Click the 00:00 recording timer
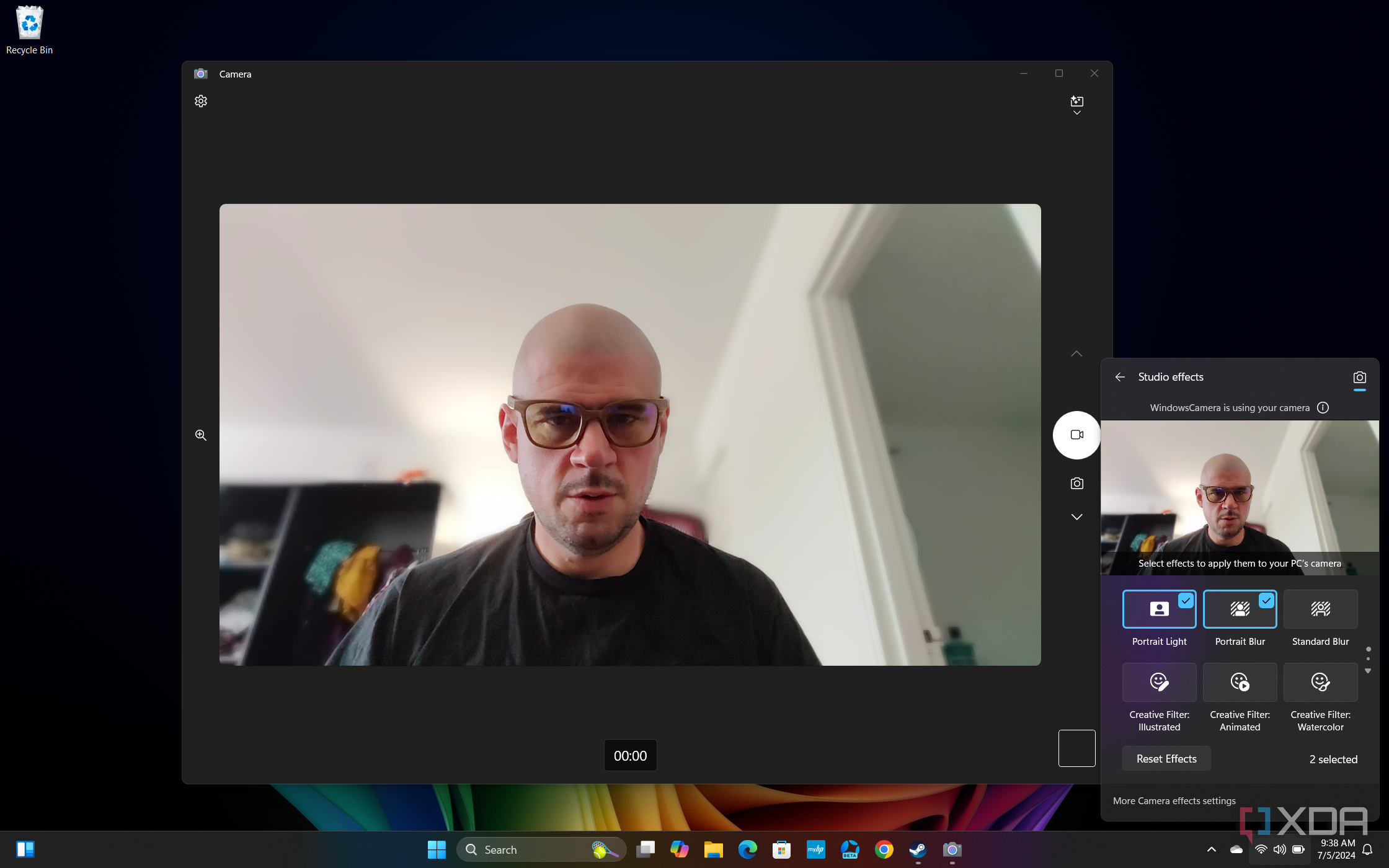The width and height of the screenshot is (1389, 868). (631, 756)
